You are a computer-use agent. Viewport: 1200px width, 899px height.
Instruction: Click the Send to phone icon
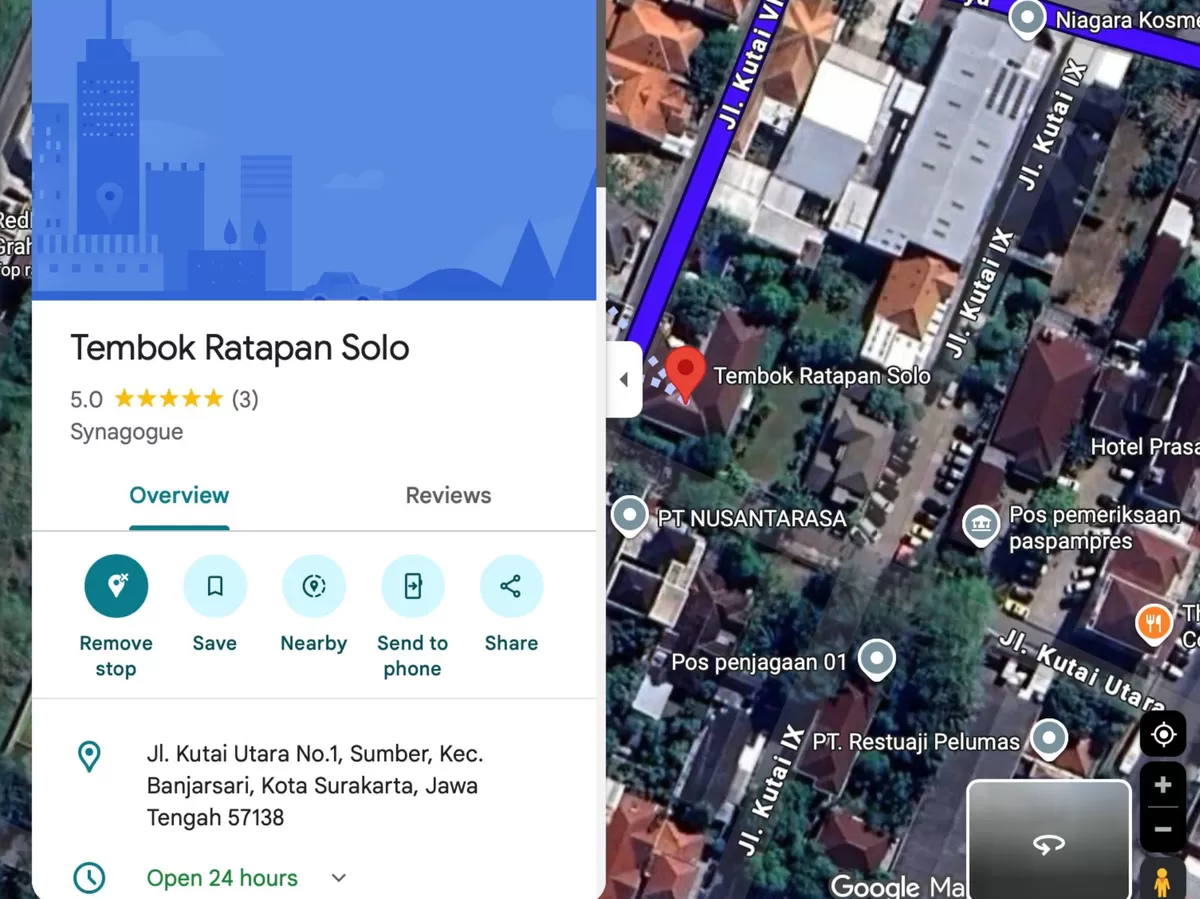[x=412, y=586]
